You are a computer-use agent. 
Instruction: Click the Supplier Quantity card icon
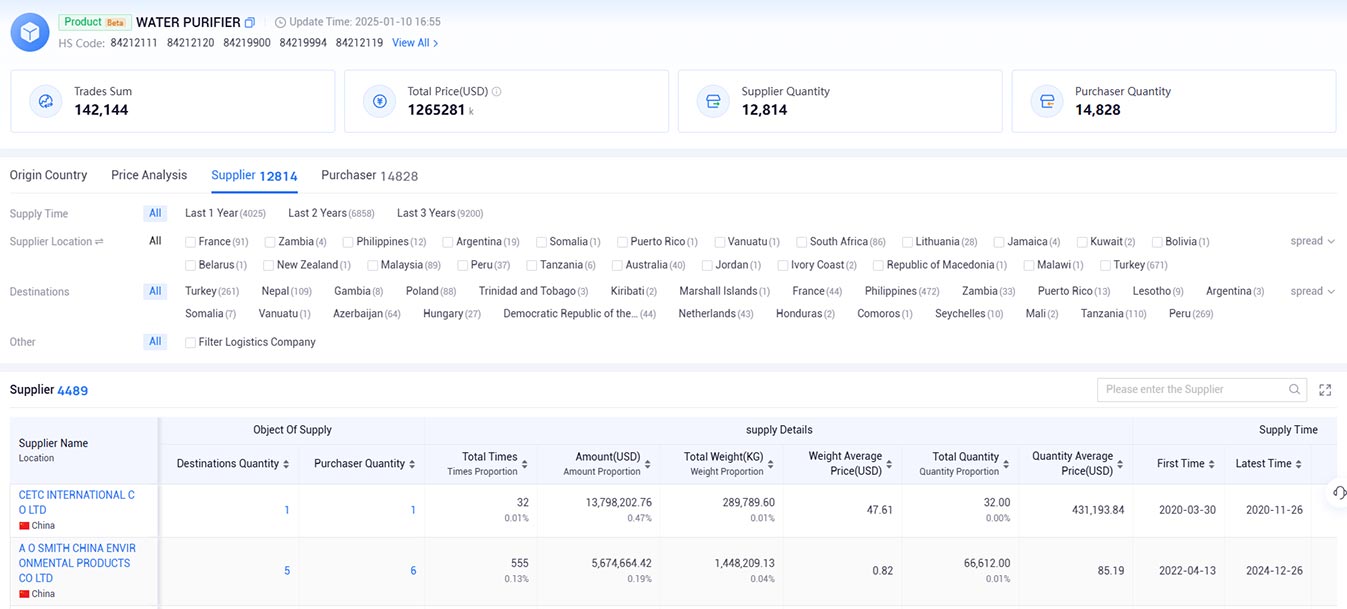click(714, 101)
